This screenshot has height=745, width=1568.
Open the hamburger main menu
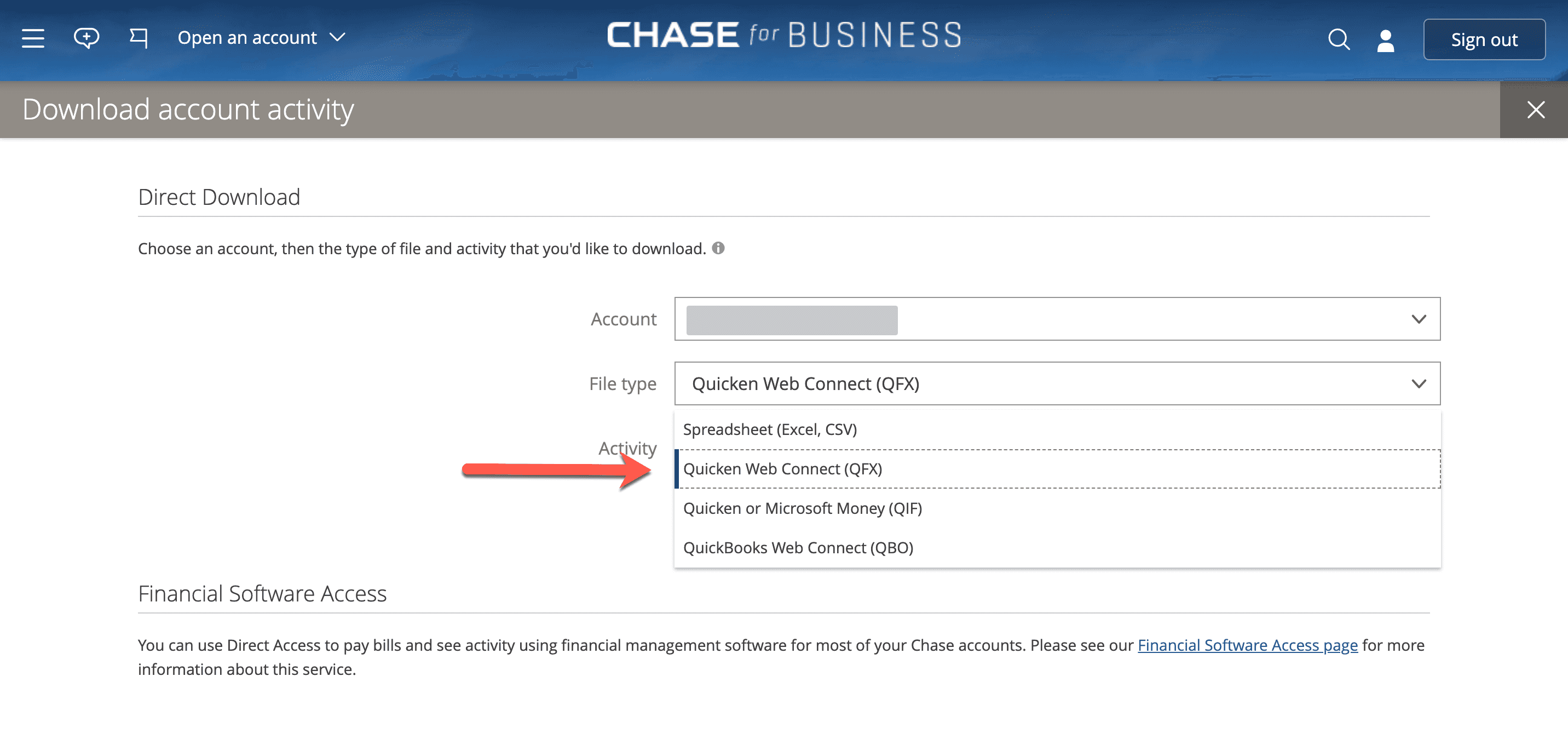[x=33, y=38]
